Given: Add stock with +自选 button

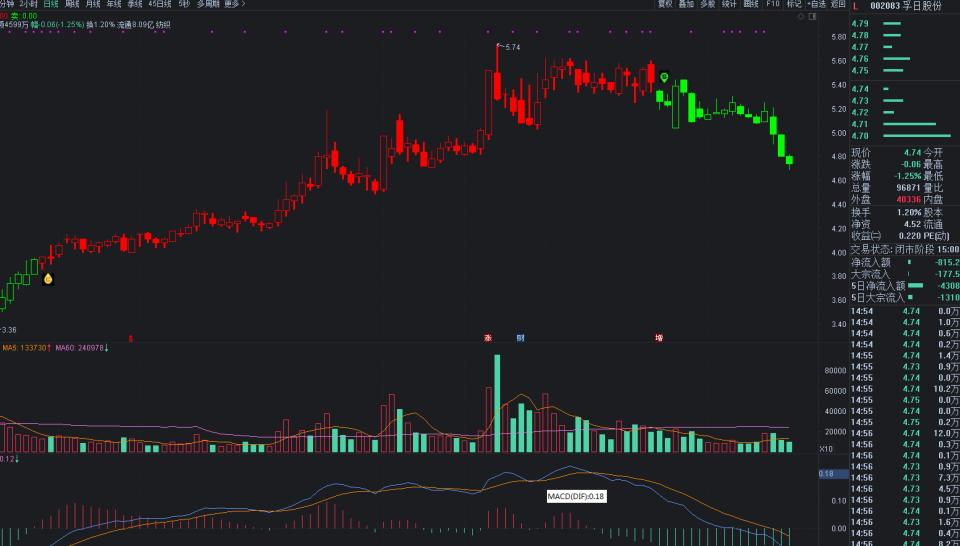Looking at the screenshot, I should 816,4.
